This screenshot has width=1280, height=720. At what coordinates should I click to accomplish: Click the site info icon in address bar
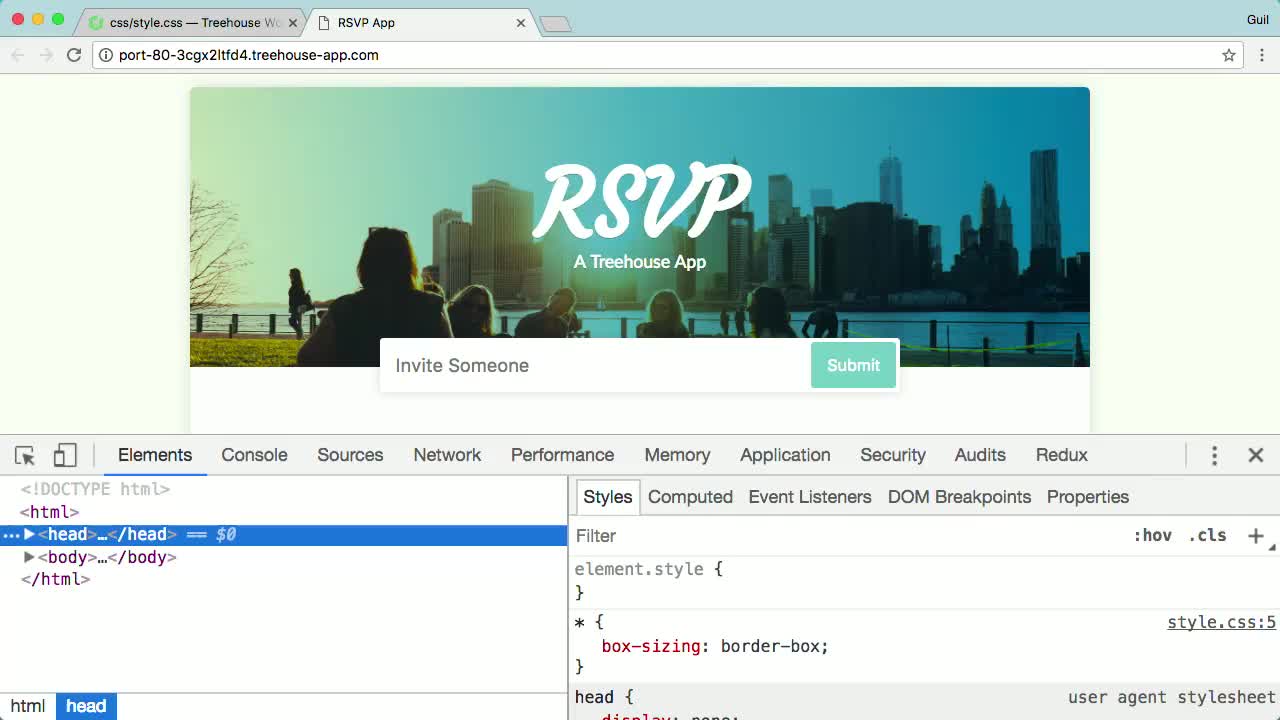click(106, 55)
